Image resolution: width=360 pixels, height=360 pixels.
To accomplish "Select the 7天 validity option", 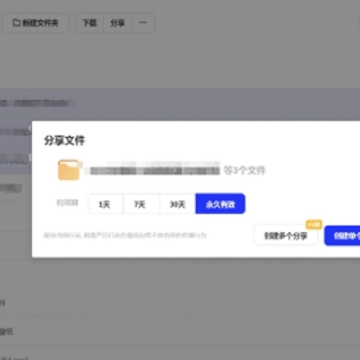I will [x=141, y=204].
